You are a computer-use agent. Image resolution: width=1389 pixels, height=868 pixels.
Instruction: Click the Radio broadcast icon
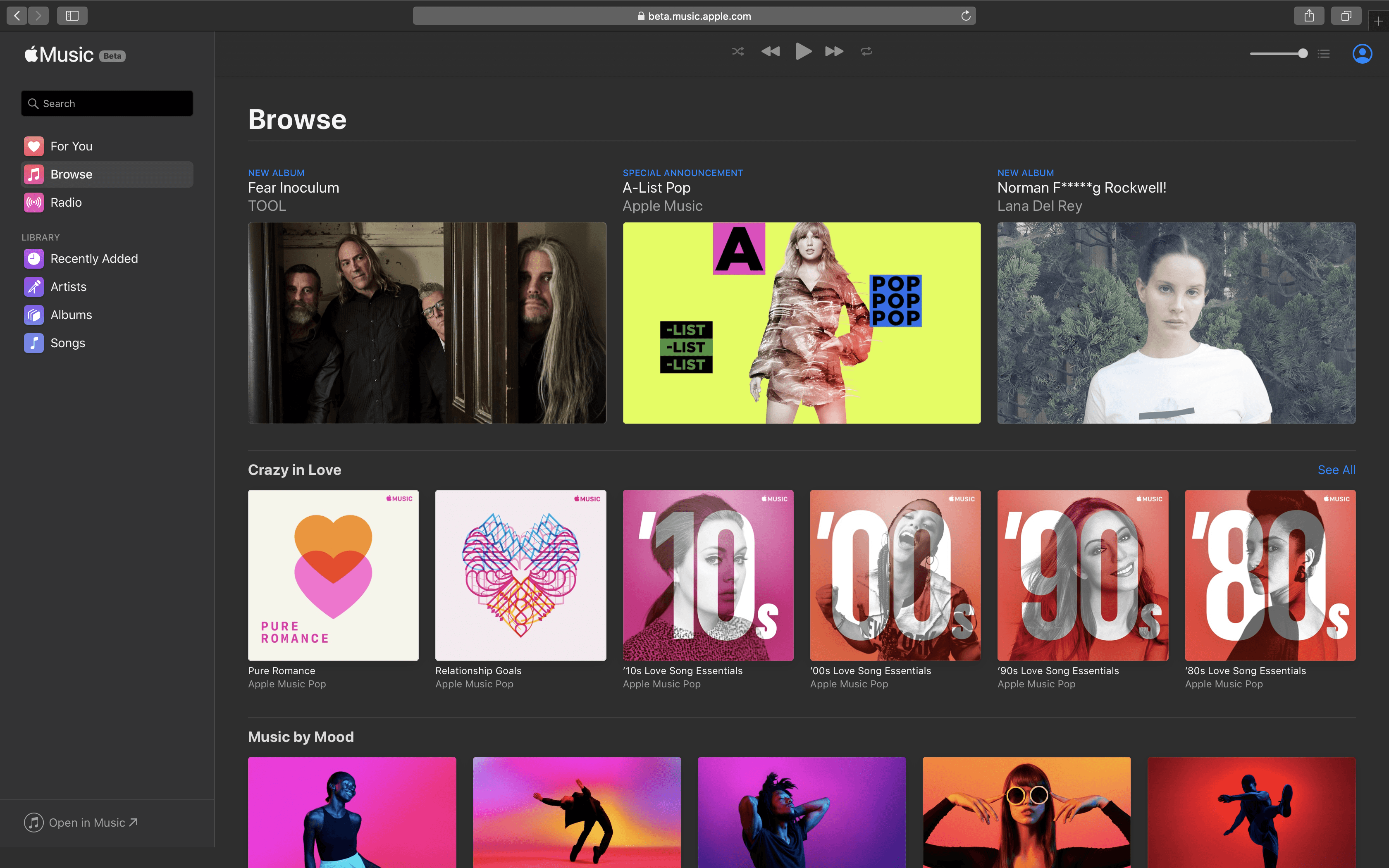point(34,203)
